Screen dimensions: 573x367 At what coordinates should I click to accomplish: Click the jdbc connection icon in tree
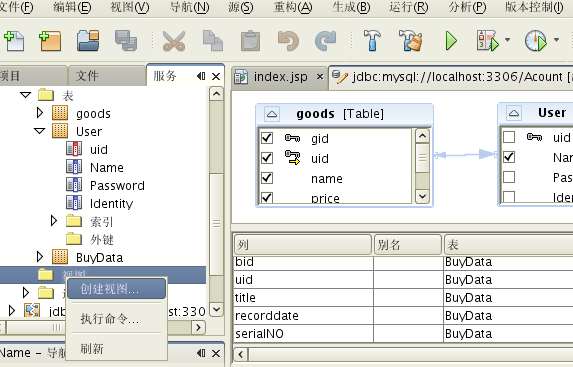click(32, 310)
